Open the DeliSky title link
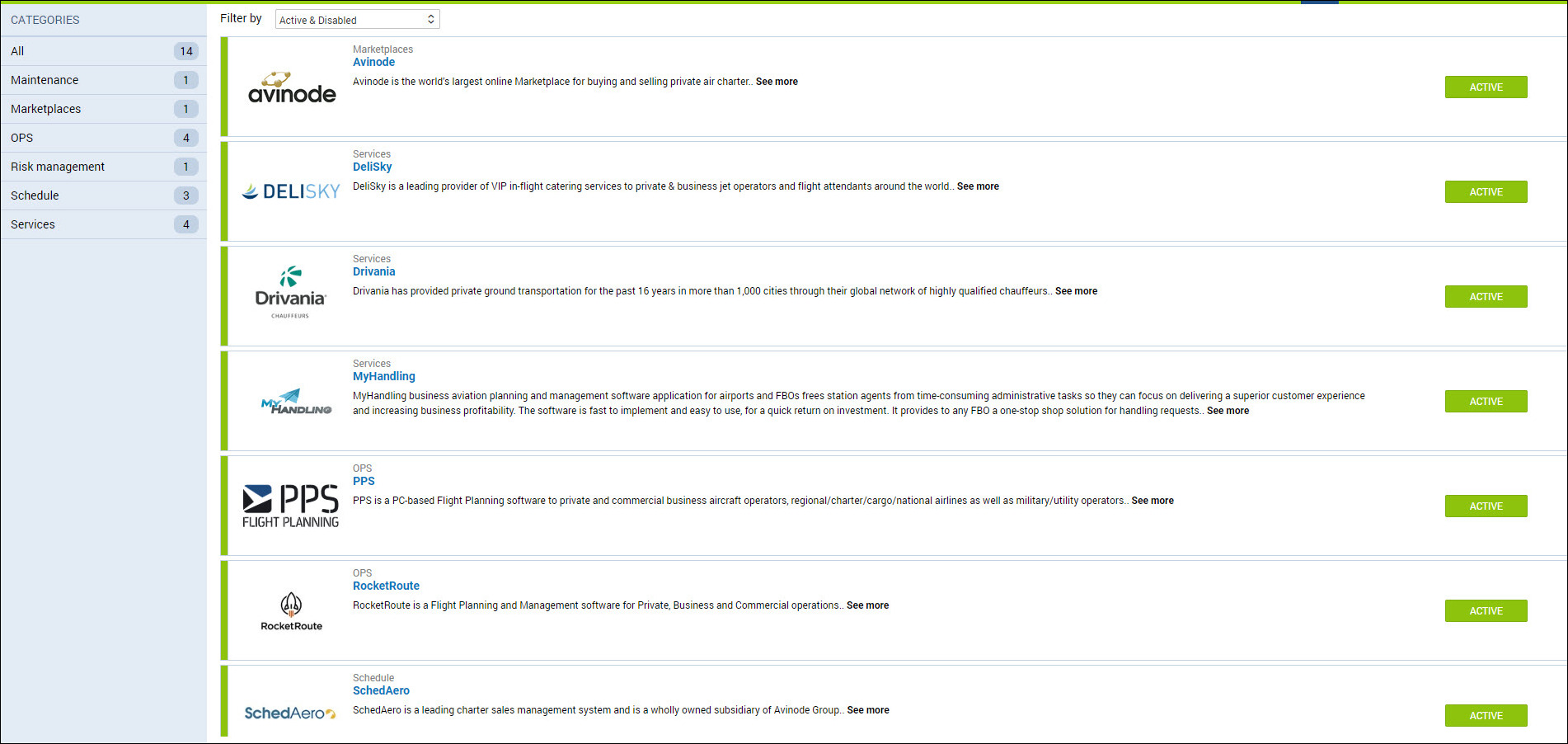Screen dimensions: 1568x744 (x=372, y=167)
